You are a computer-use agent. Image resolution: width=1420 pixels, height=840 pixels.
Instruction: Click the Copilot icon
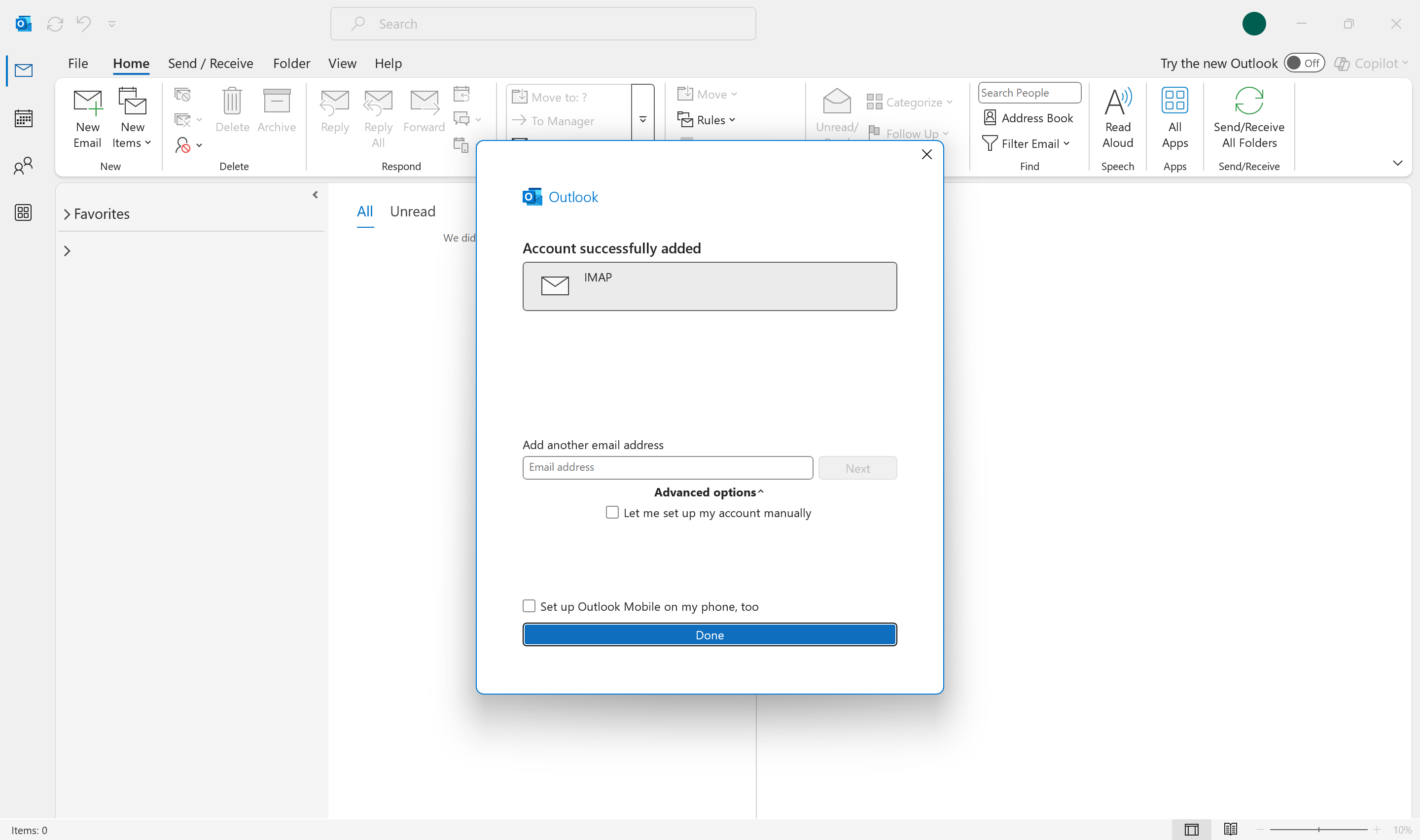point(1342,64)
